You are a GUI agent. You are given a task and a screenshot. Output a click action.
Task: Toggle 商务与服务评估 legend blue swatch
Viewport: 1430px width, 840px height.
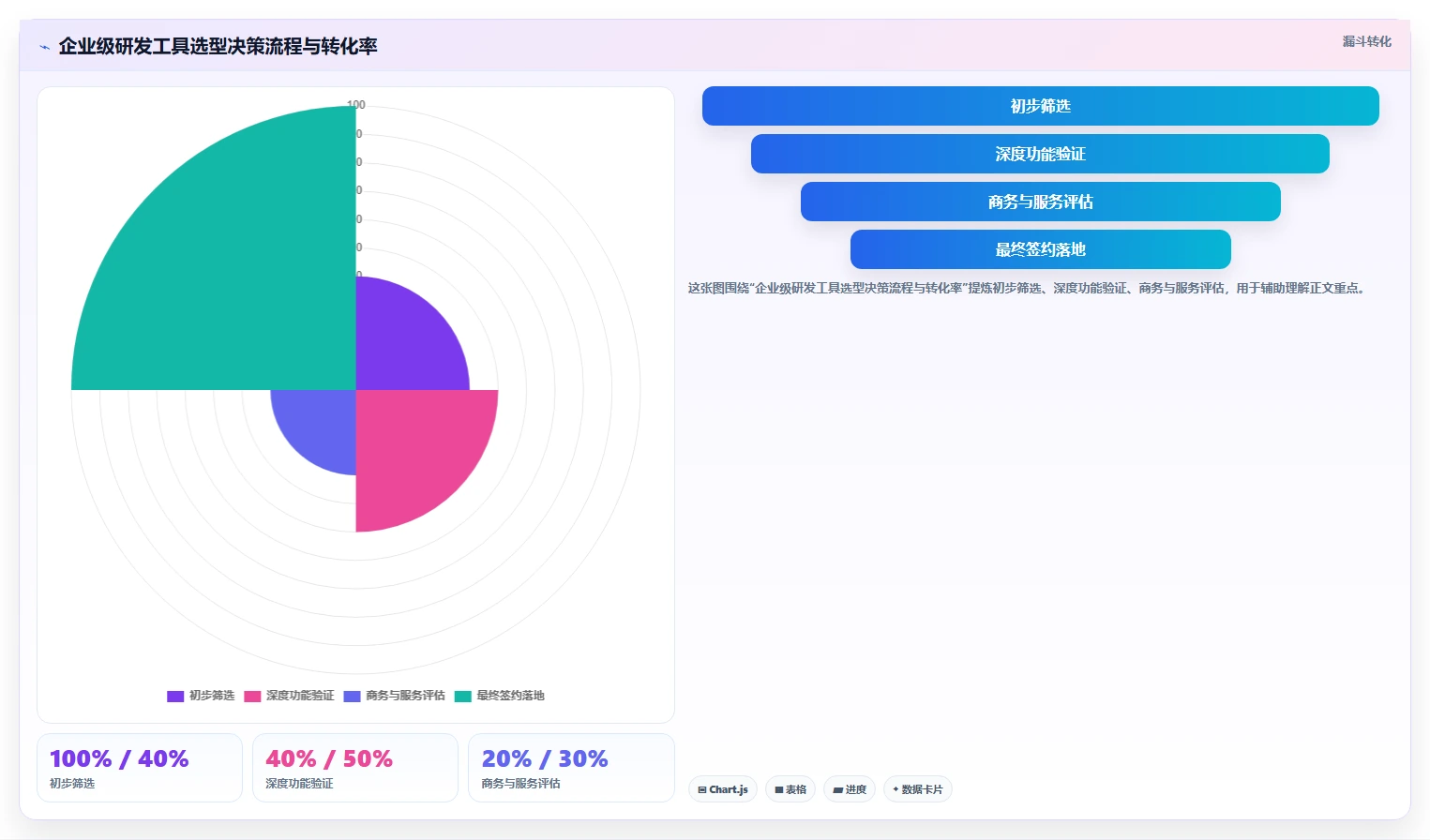pos(352,696)
